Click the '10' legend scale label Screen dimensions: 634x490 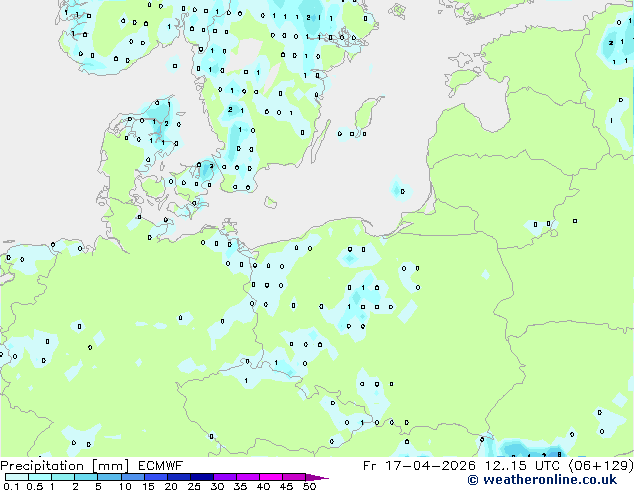click(x=125, y=486)
